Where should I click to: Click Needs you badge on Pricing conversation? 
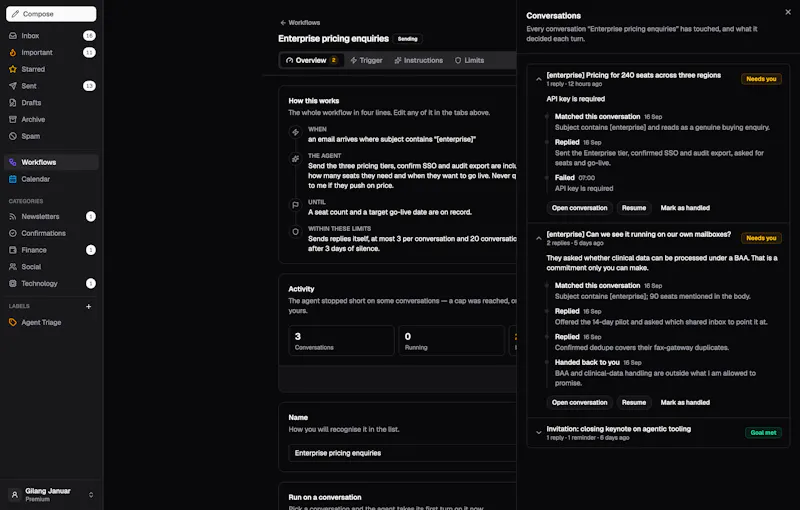click(761, 79)
